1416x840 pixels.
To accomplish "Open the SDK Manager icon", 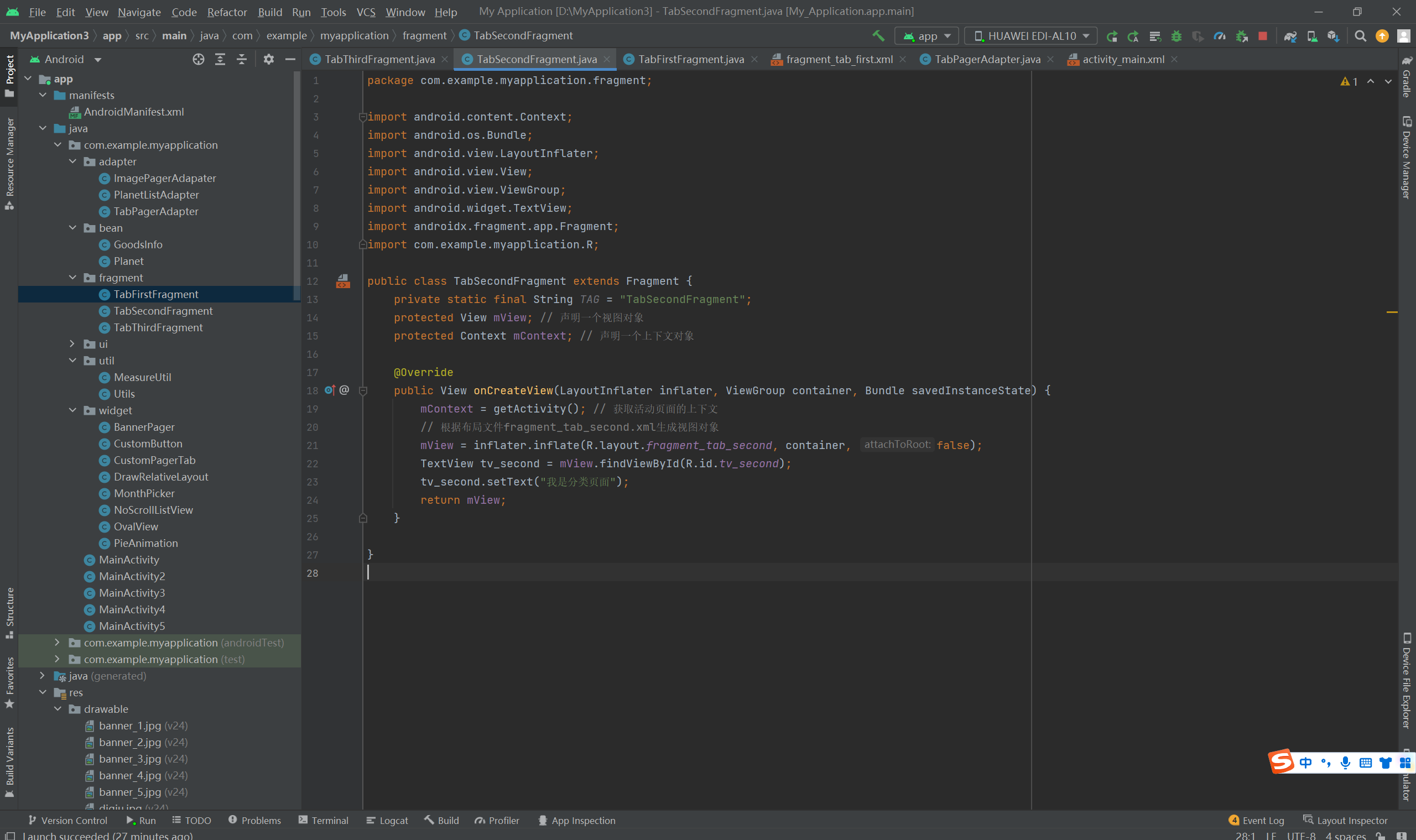I will (x=1334, y=35).
